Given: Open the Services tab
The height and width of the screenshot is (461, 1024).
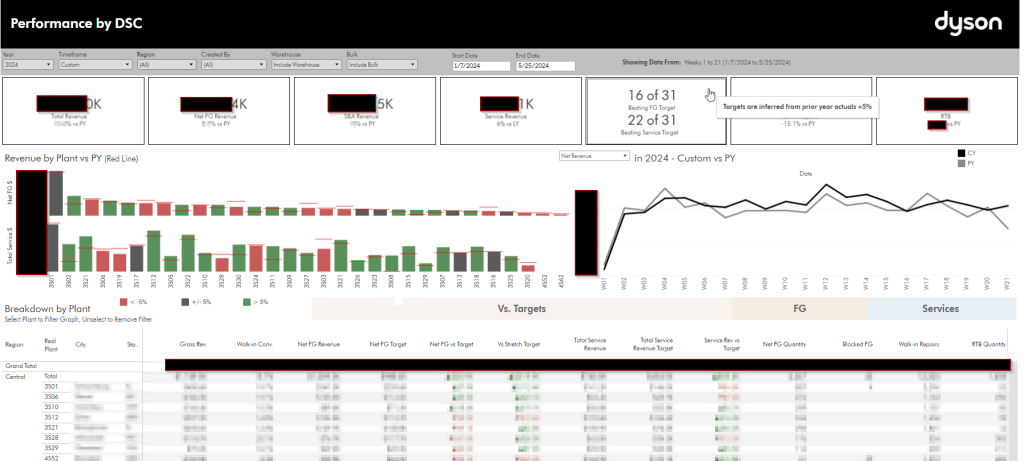Looking at the screenshot, I should tap(940, 309).
